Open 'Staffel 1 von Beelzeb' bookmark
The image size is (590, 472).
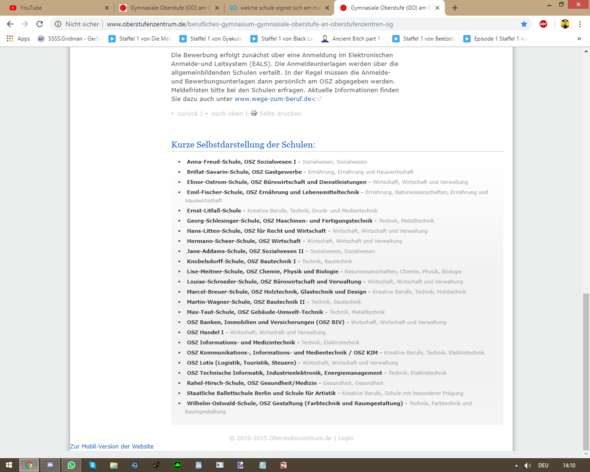click(x=423, y=38)
